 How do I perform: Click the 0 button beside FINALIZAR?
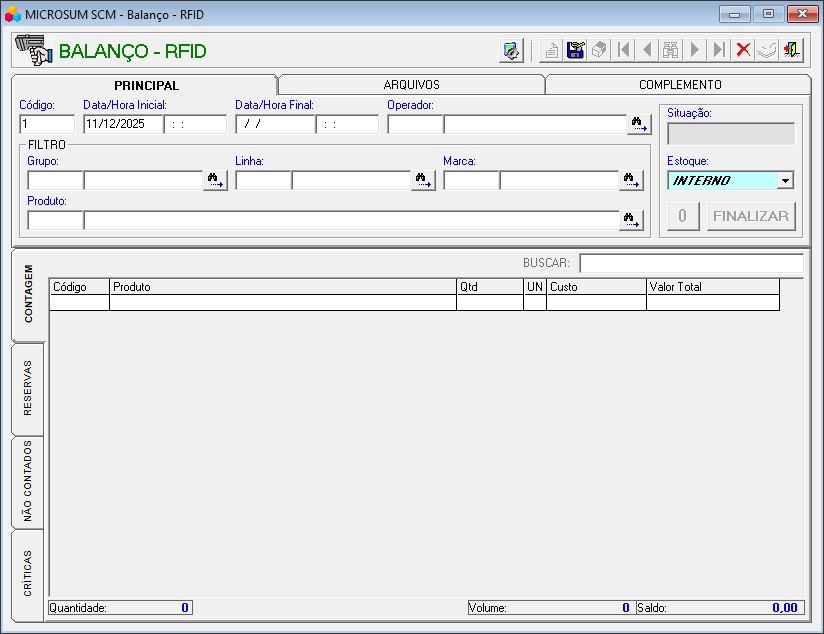click(x=683, y=216)
